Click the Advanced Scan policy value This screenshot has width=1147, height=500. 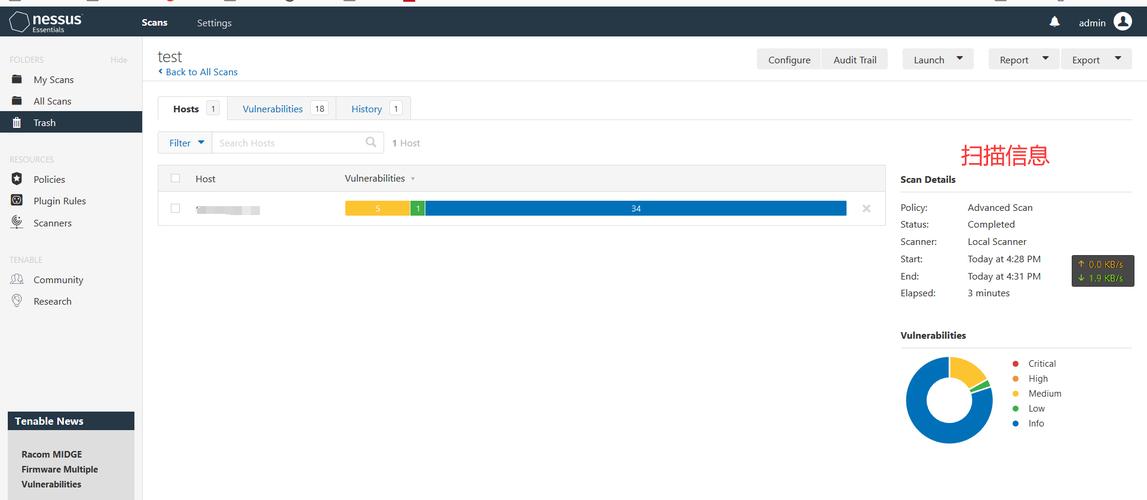pos(1000,208)
